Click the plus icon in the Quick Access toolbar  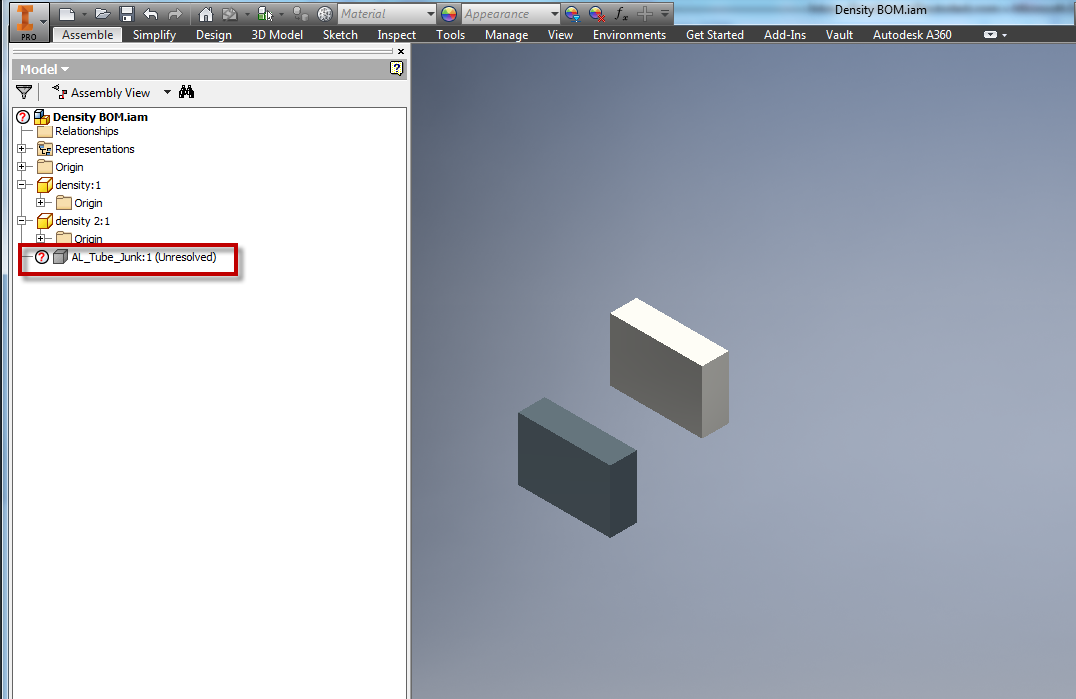[644, 14]
